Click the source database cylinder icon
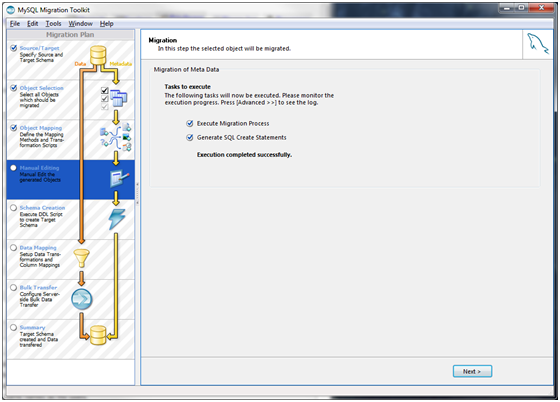This screenshot has width=560, height=402. click(98, 55)
